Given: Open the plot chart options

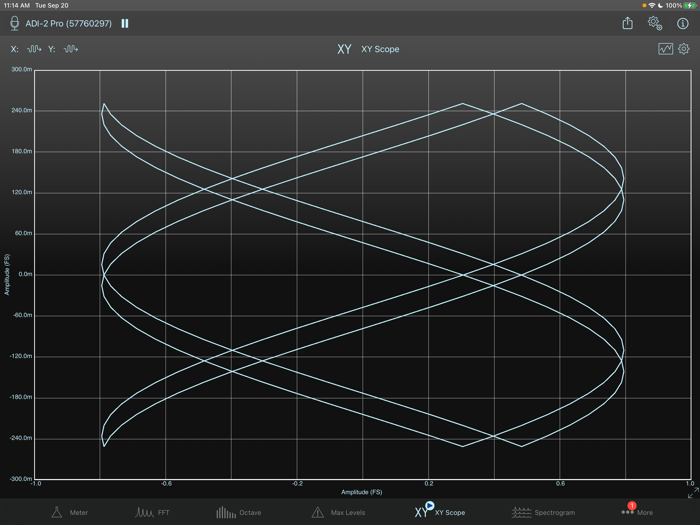Looking at the screenshot, I should click(x=665, y=49).
